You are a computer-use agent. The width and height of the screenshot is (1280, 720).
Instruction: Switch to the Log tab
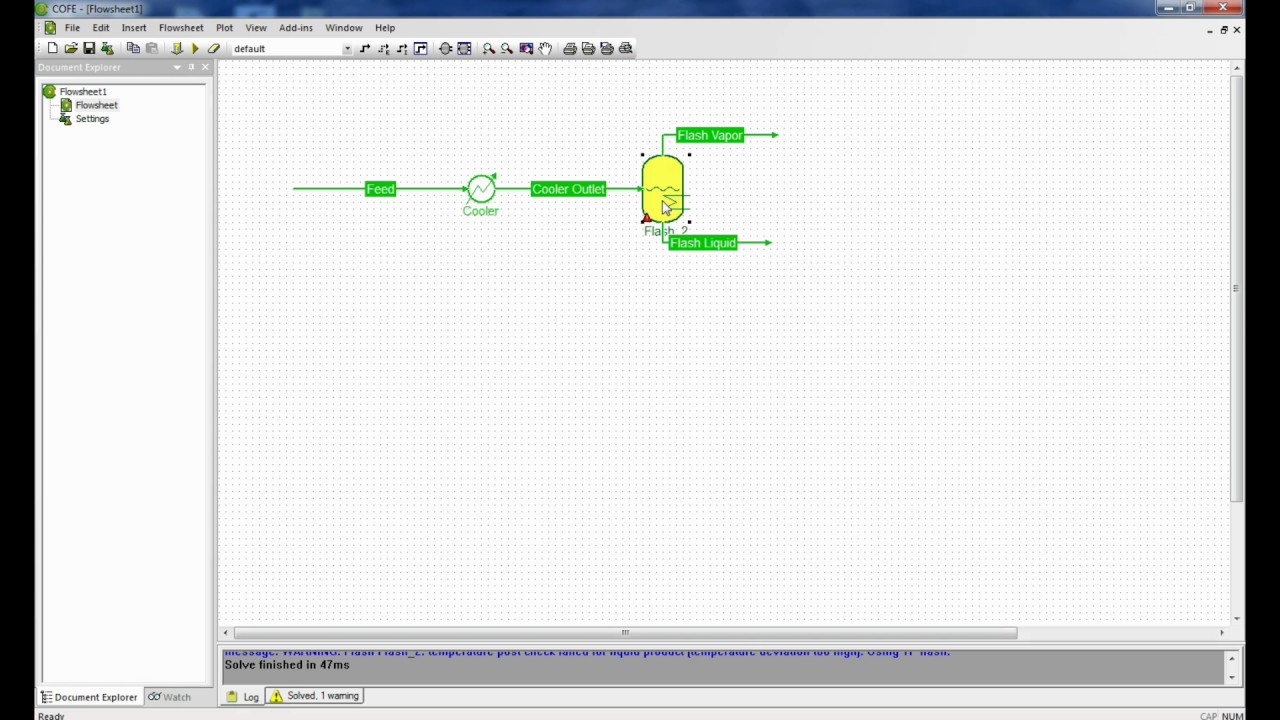click(243, 697)
